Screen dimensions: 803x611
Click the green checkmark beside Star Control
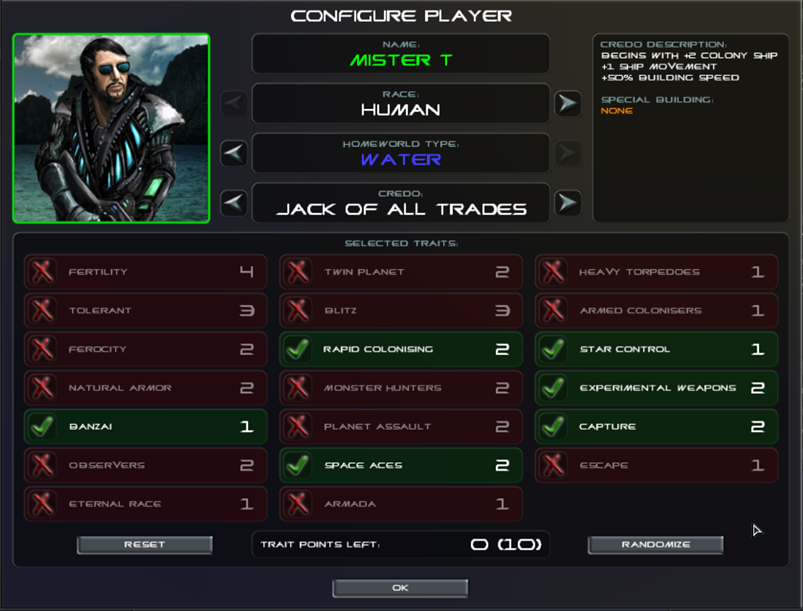pos(553,349)
